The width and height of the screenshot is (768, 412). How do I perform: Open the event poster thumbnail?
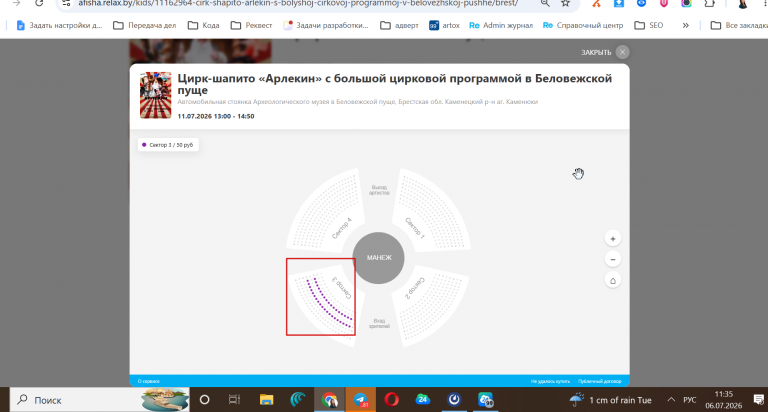coord(156,96)
